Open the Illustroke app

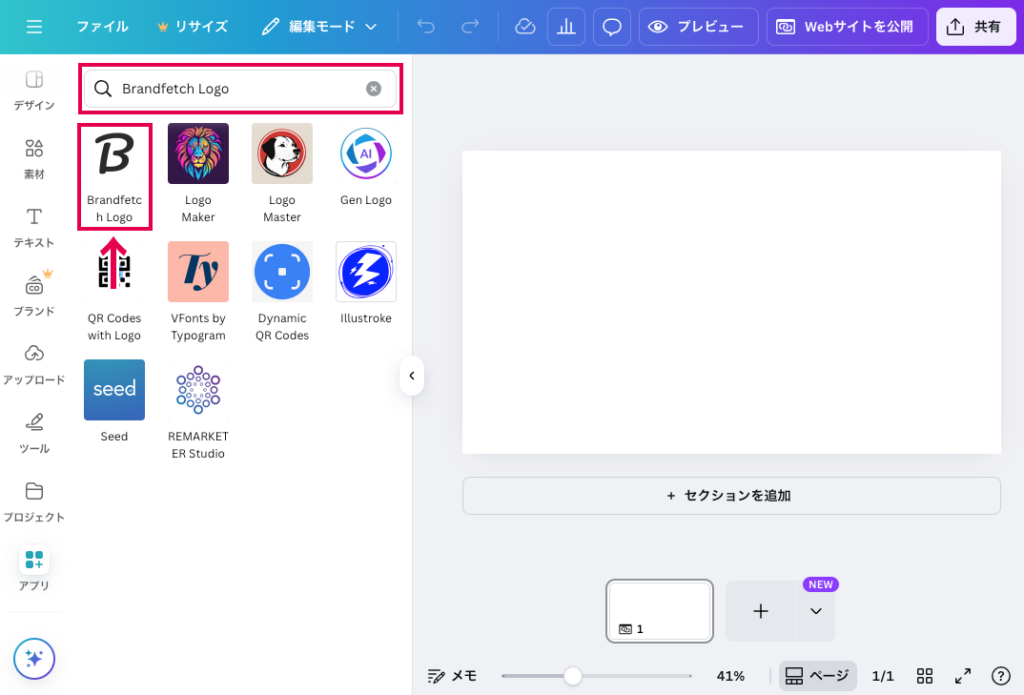pos(366,283)
